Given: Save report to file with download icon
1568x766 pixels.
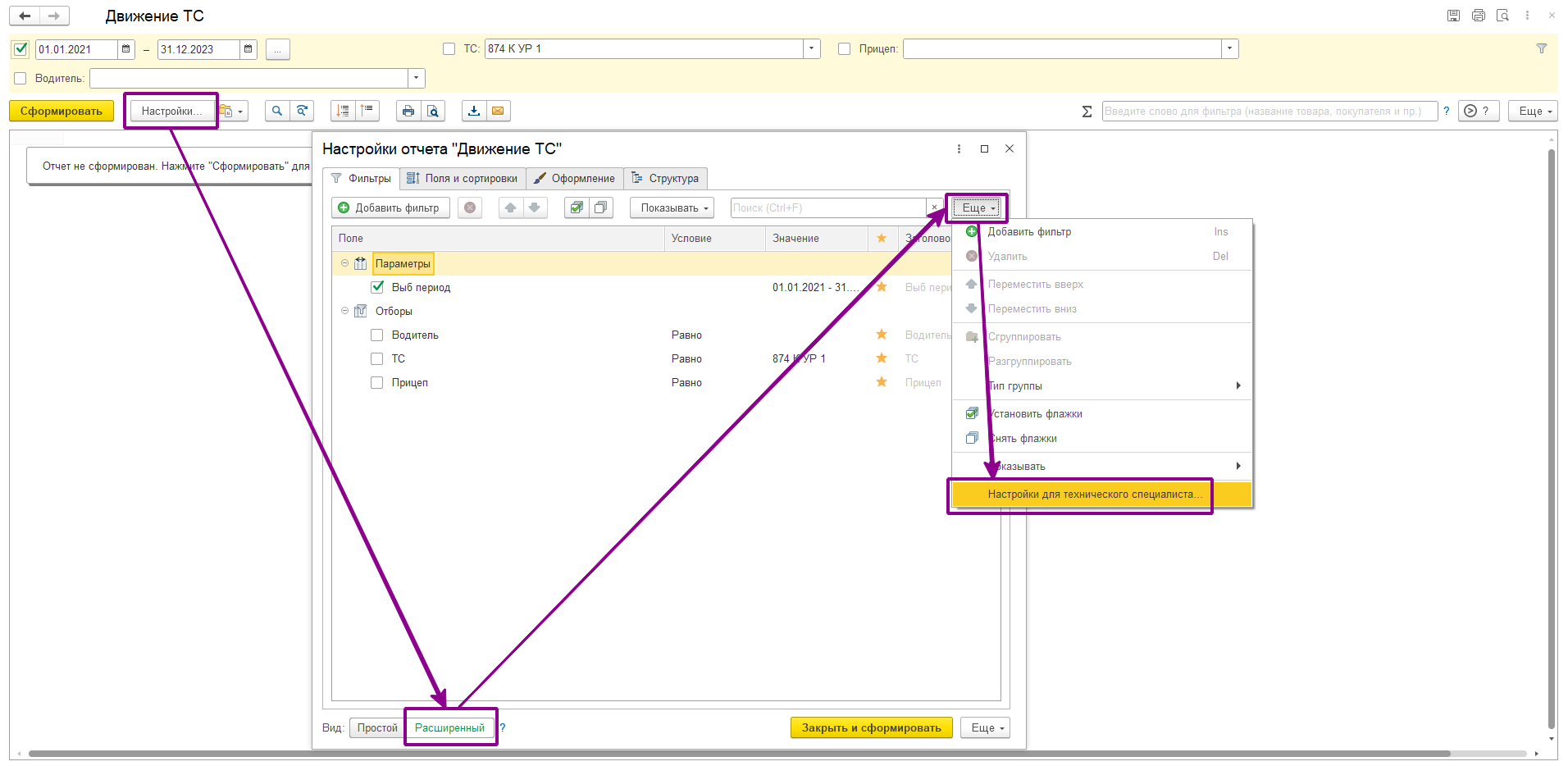Looking at the screenshot, I should tap(474, 111).
